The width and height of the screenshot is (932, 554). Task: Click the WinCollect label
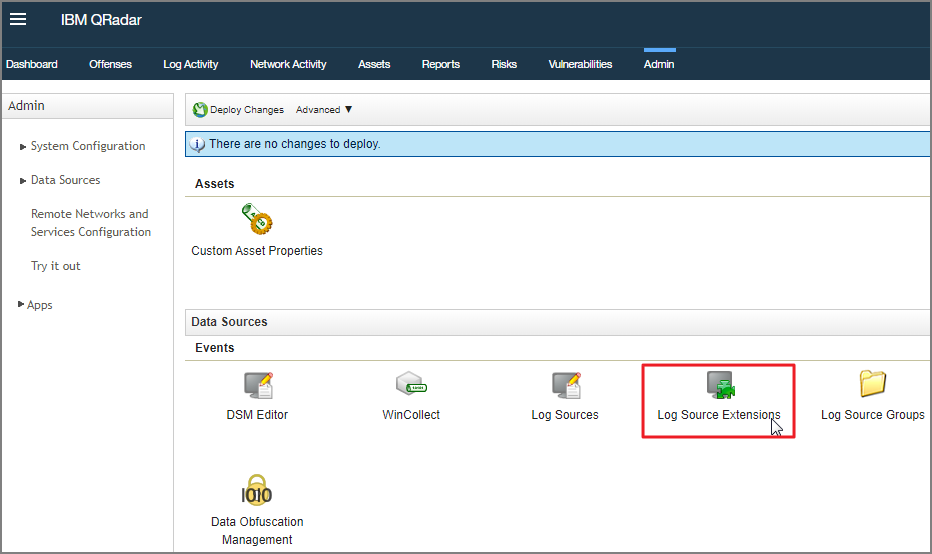pos(411,415)
